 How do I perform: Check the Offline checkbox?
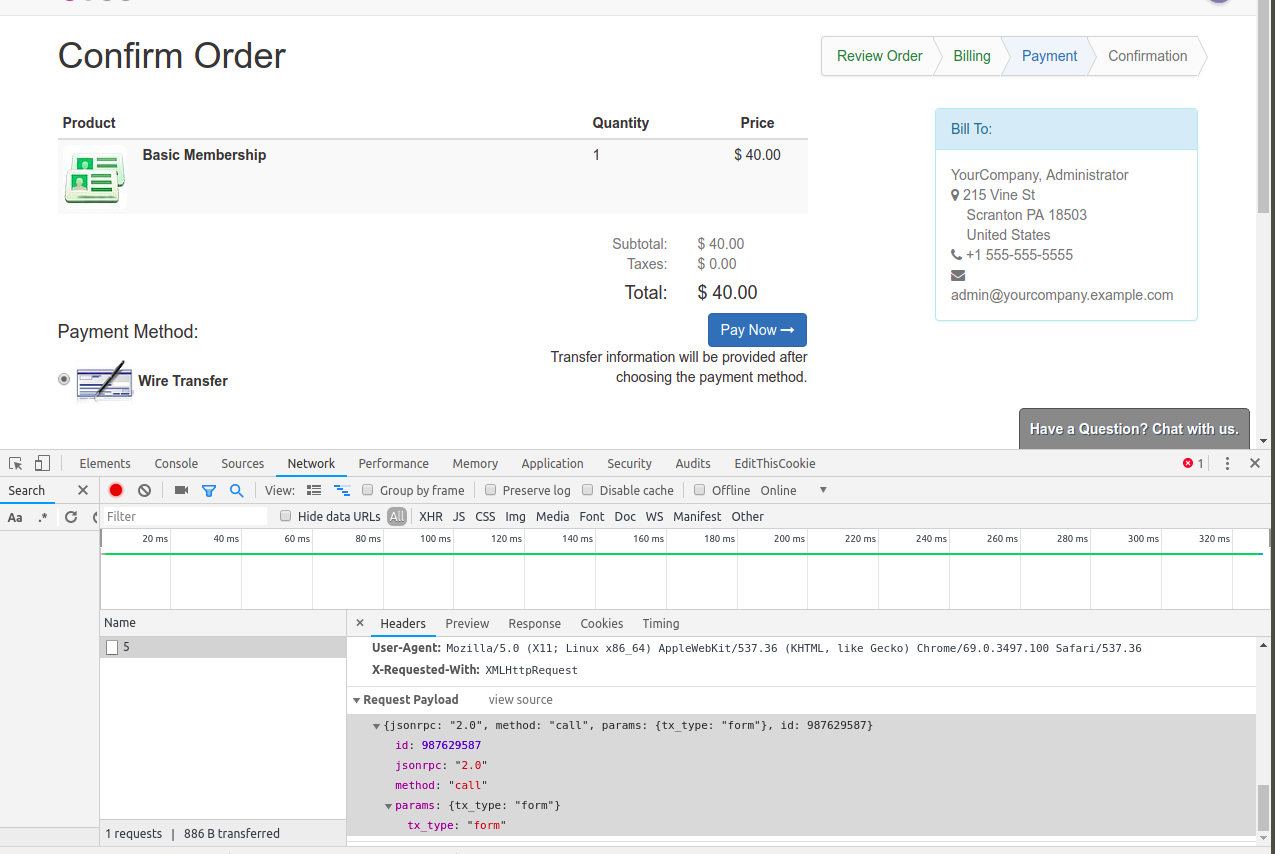[x=700, y=490]
